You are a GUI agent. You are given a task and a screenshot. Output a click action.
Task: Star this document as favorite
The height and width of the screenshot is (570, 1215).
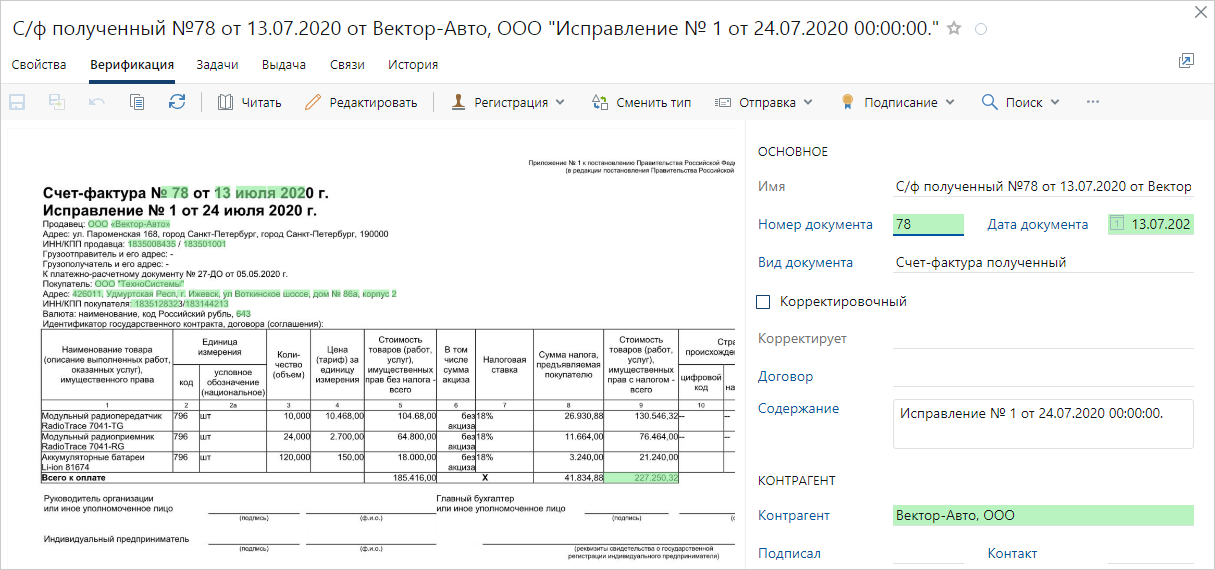[954, 29]
